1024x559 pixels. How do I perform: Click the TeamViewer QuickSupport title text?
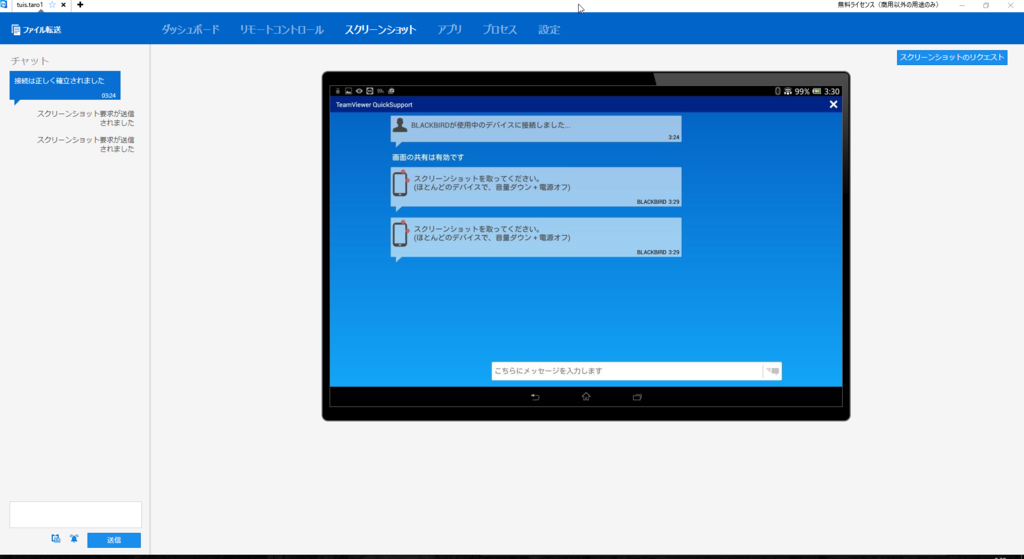coord(374,104)
